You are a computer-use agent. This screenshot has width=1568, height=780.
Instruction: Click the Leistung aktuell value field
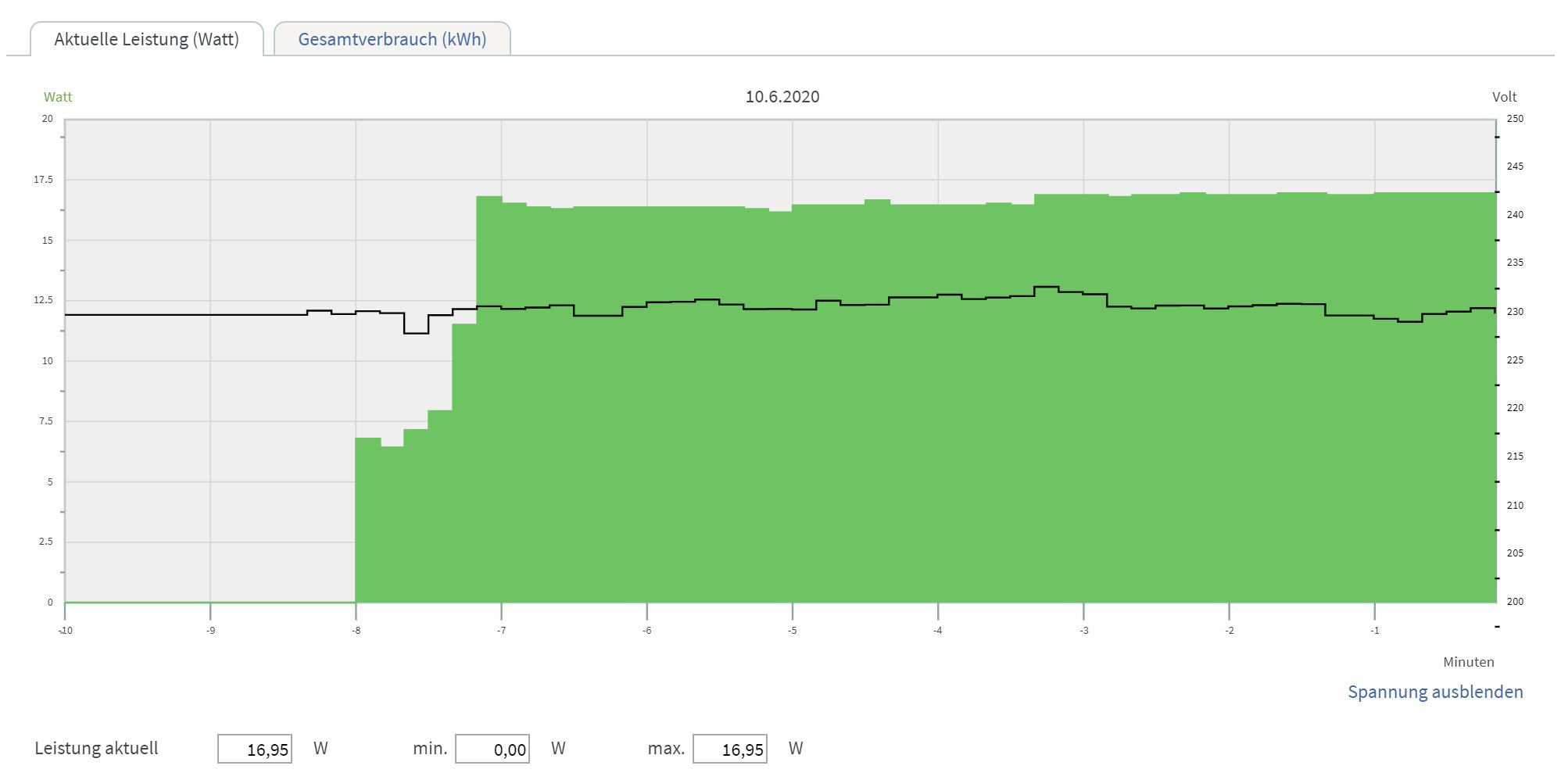tap(255, 749)
